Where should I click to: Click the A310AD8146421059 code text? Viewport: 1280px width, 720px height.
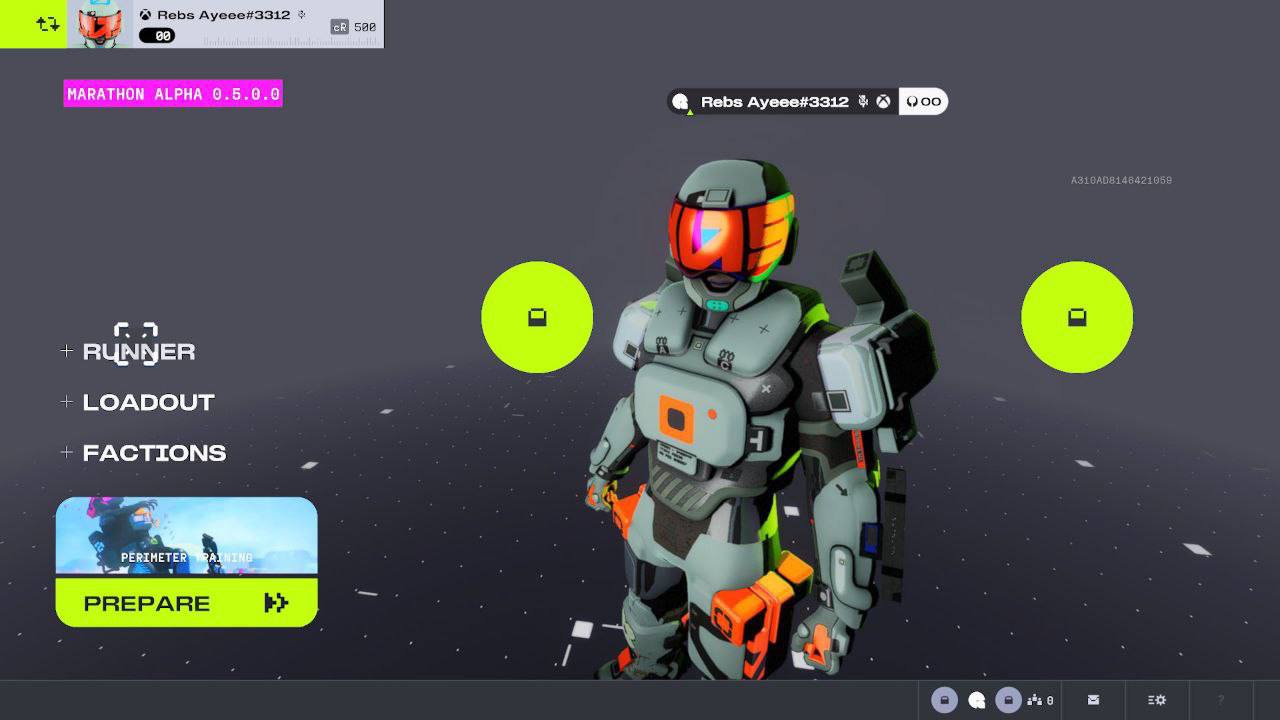tap(1121, 181)
